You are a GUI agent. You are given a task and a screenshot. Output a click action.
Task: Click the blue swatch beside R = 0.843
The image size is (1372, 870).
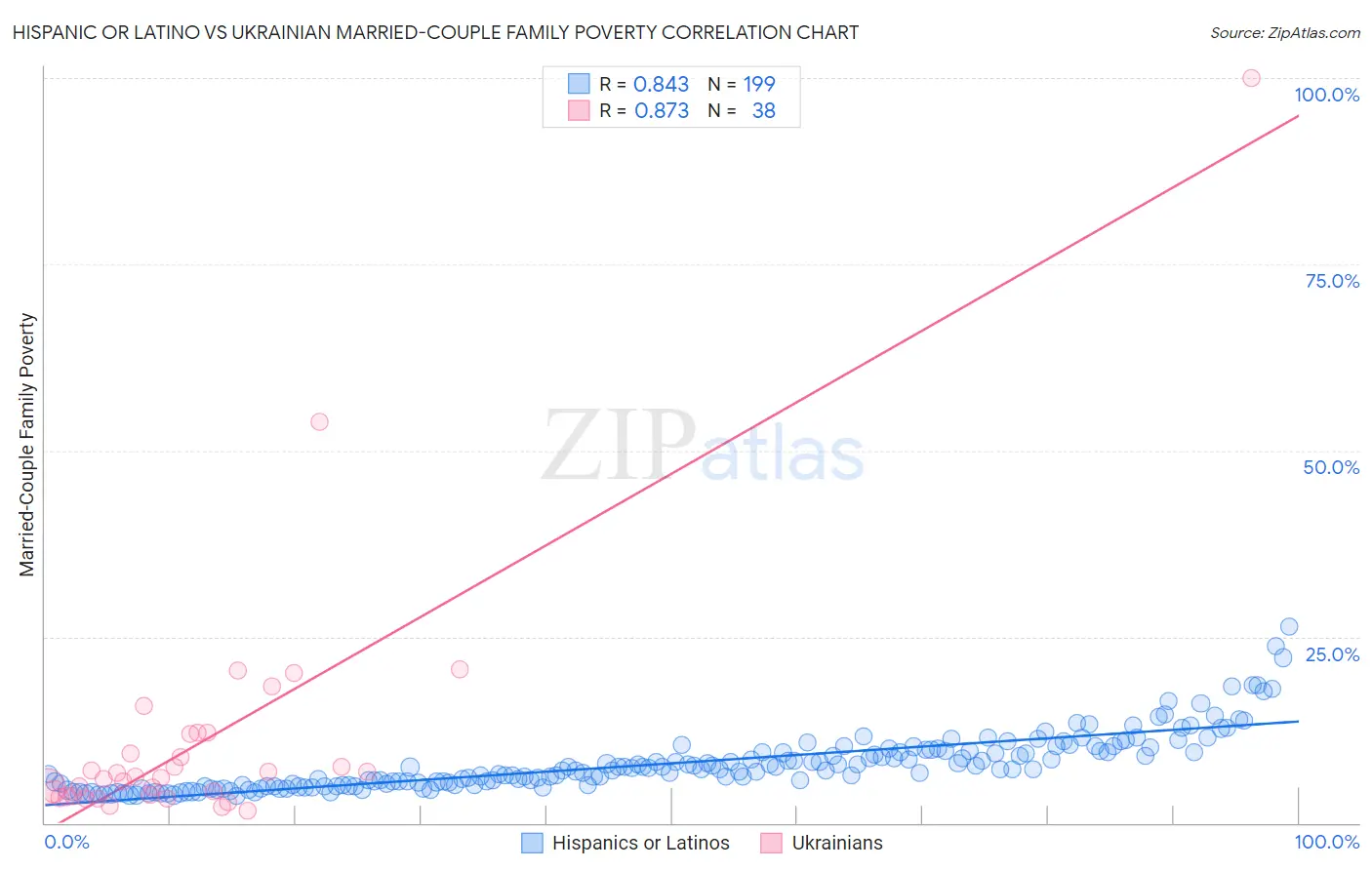(579, 84)
